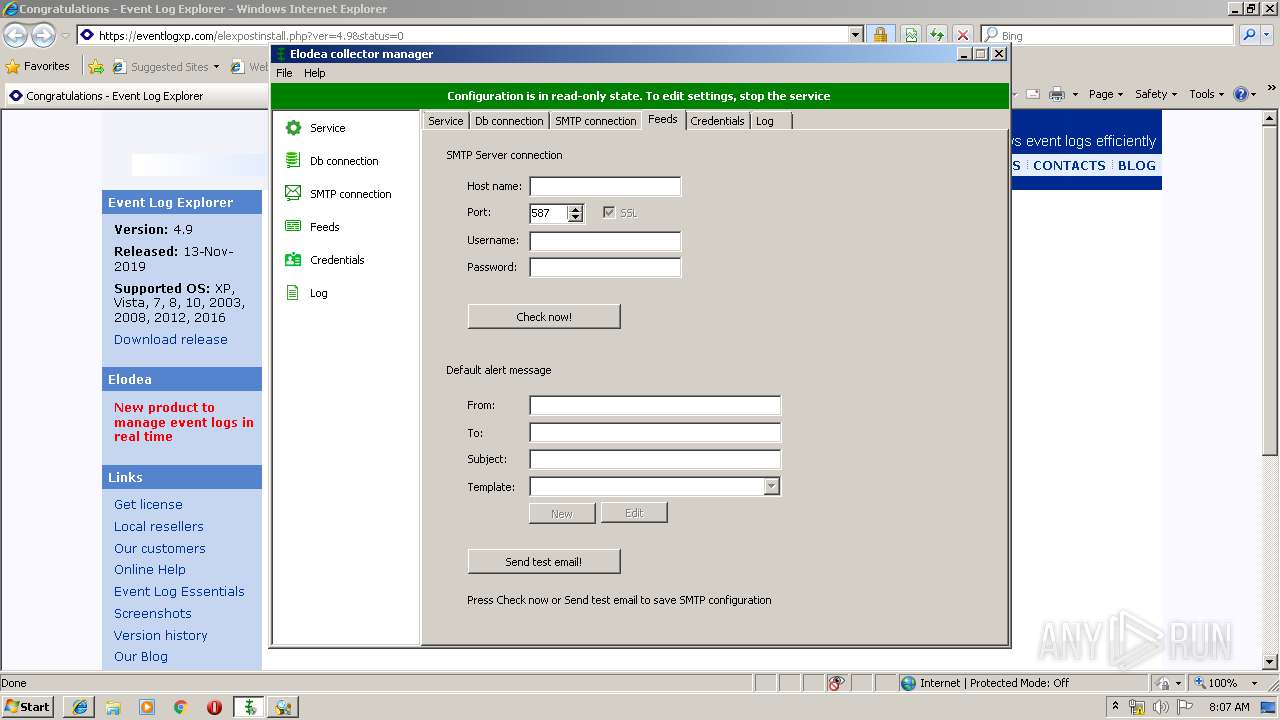Viewport: 1280px width, 720px height.
Task: Open the Version history link
Action: point(161,636)
